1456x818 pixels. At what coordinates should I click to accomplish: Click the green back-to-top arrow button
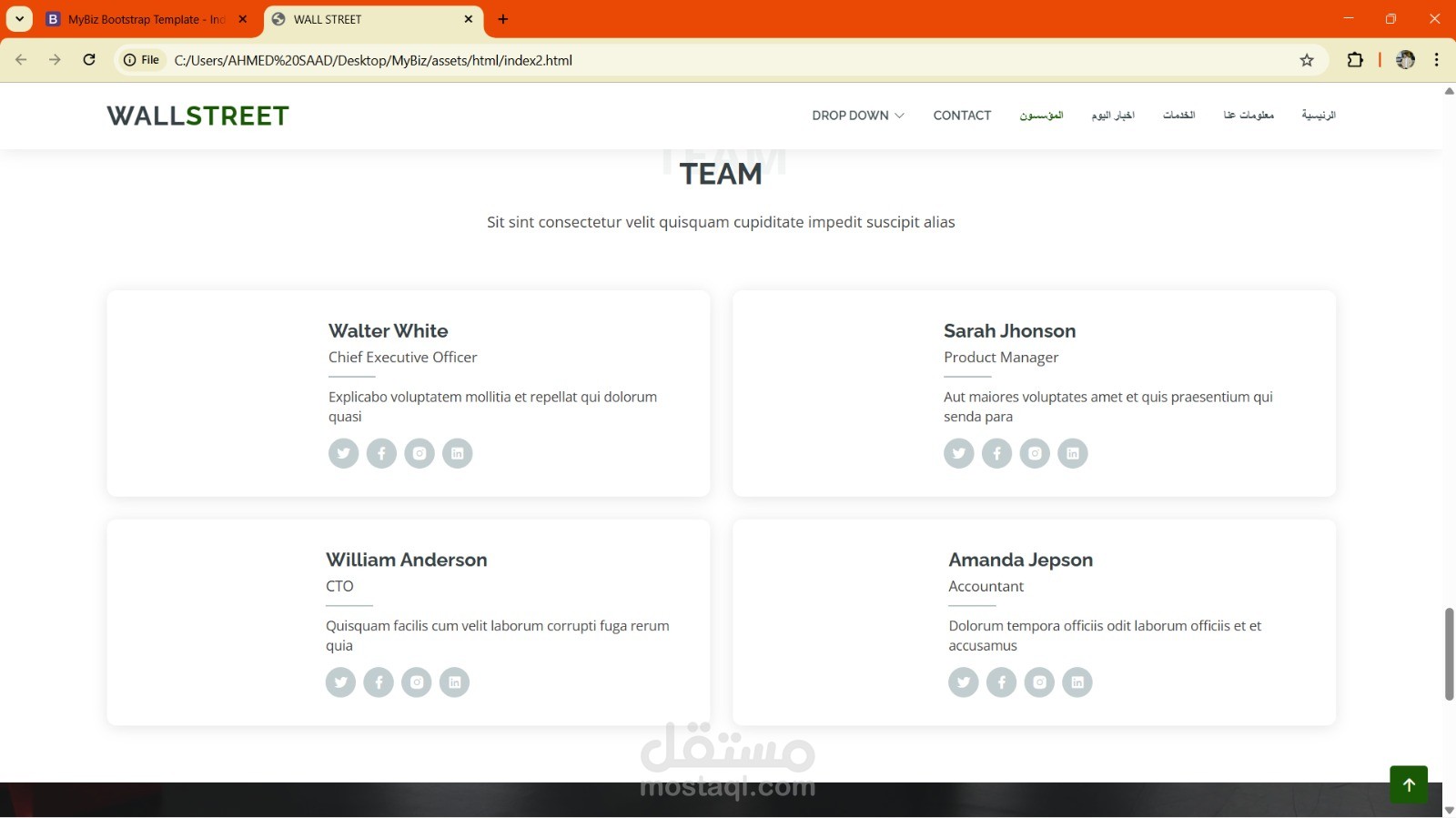pos(1409,784)
